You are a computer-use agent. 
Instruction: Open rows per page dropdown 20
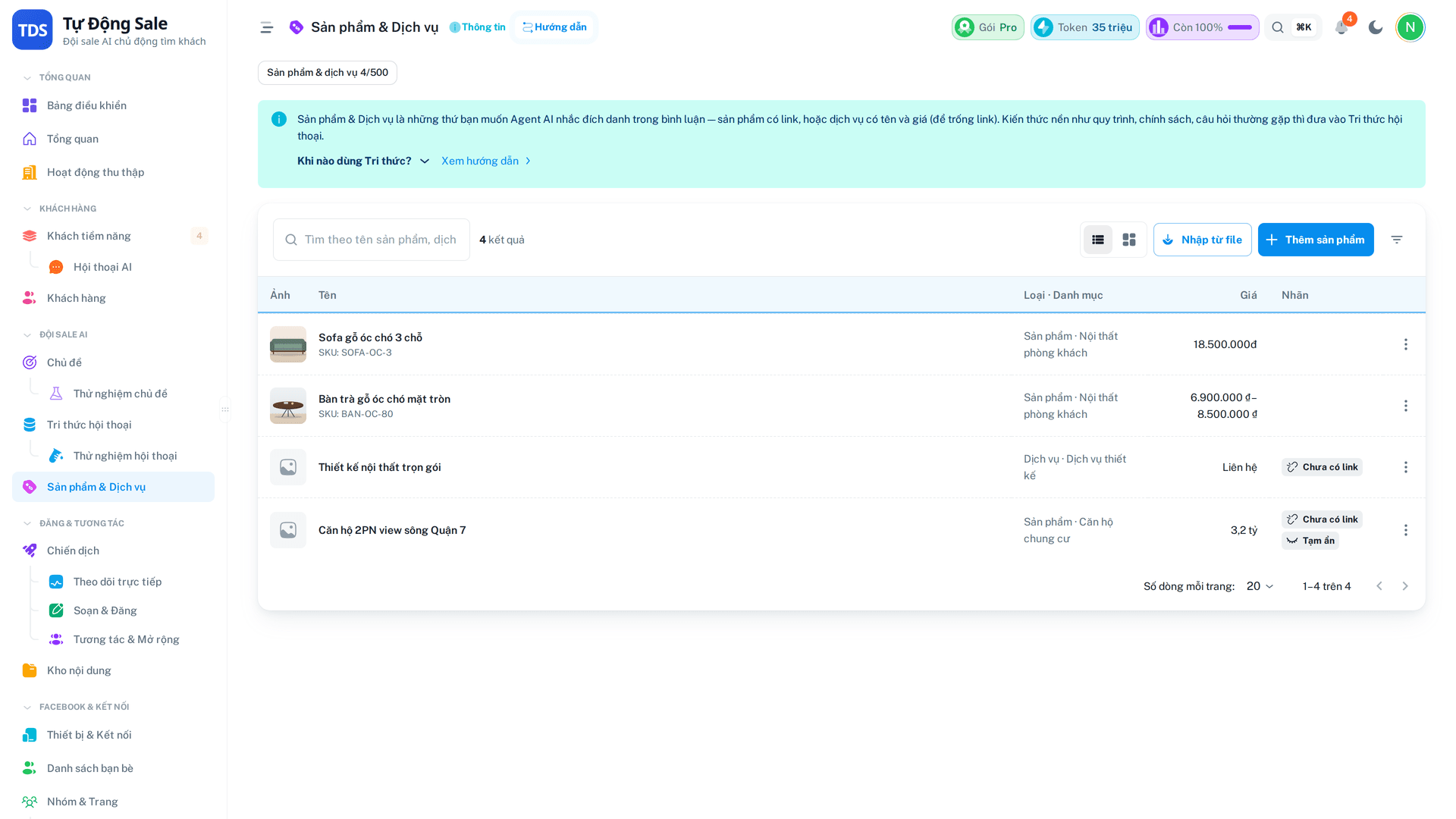[1260, 586]
